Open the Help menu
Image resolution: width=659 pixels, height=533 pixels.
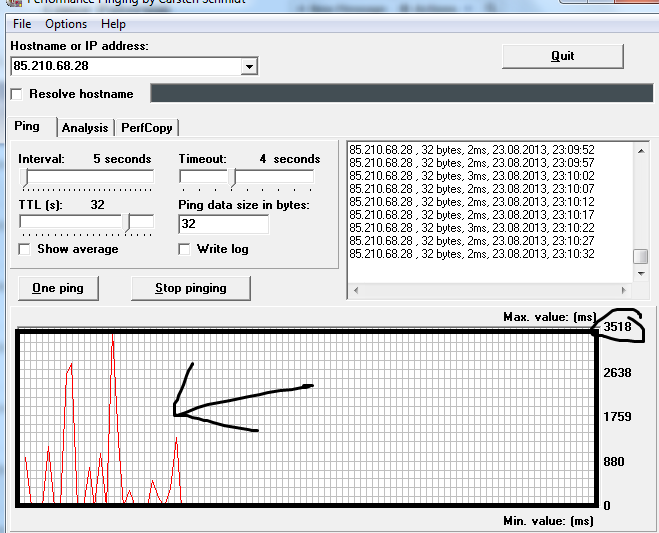pyautogui.click(x=113, y=24)
